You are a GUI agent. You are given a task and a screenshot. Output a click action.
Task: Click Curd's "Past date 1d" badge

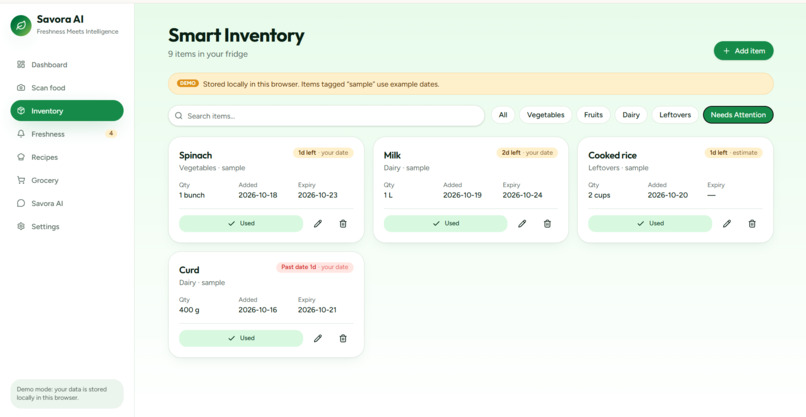click(x=315, y=267)
